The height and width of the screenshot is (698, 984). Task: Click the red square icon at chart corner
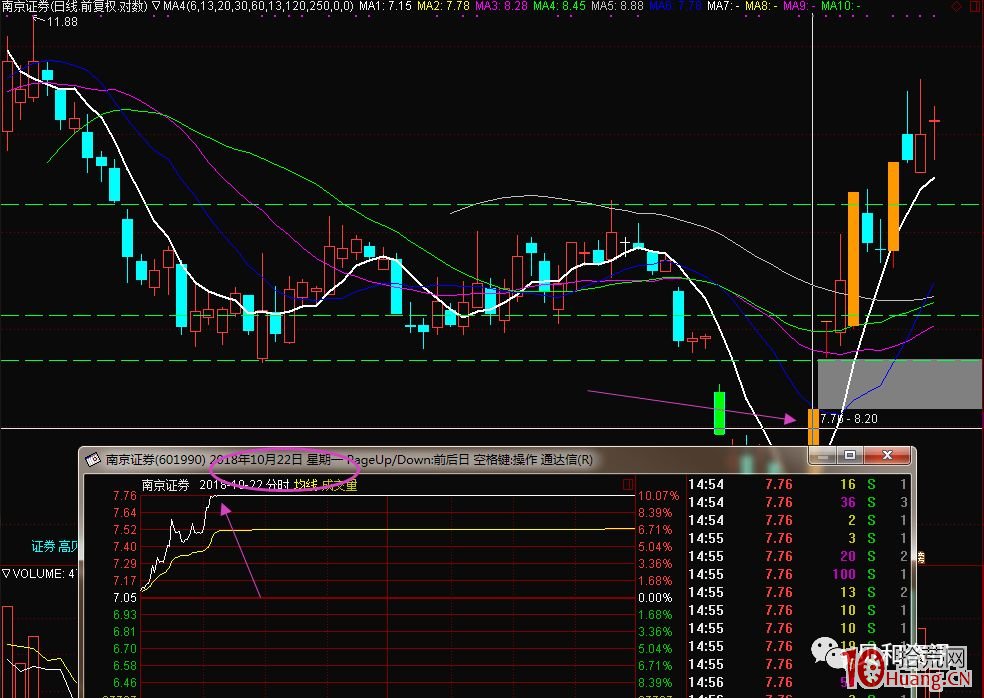point(975,6)
